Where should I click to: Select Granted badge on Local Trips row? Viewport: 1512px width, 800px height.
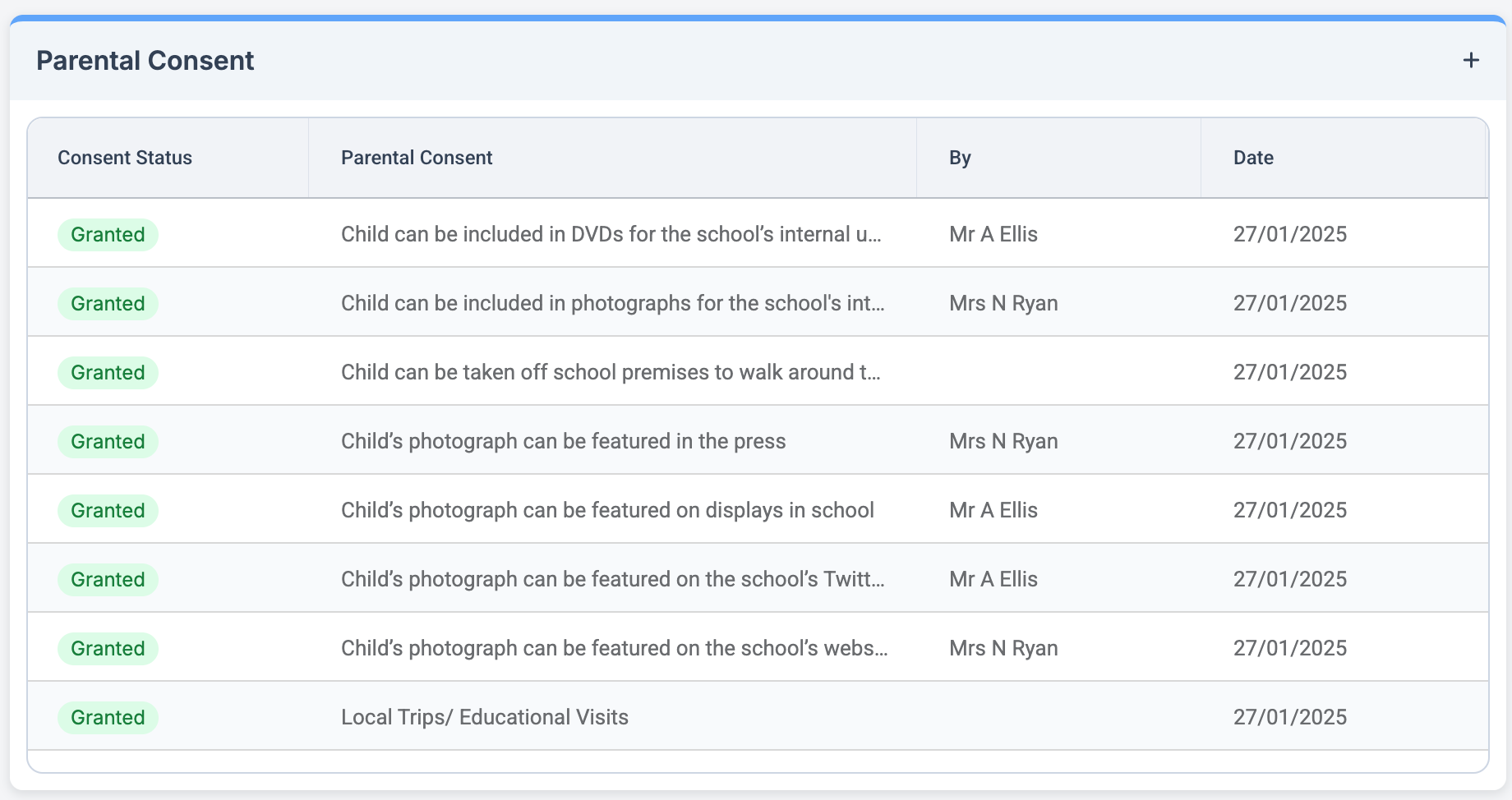coord(108,717)
